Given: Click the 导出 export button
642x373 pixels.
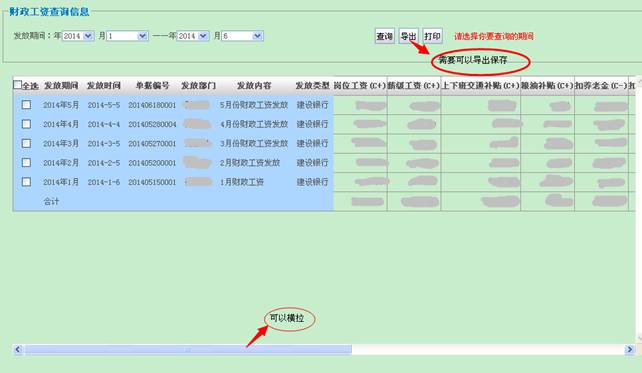Looking at the screenshot, I should pos(408,36).
